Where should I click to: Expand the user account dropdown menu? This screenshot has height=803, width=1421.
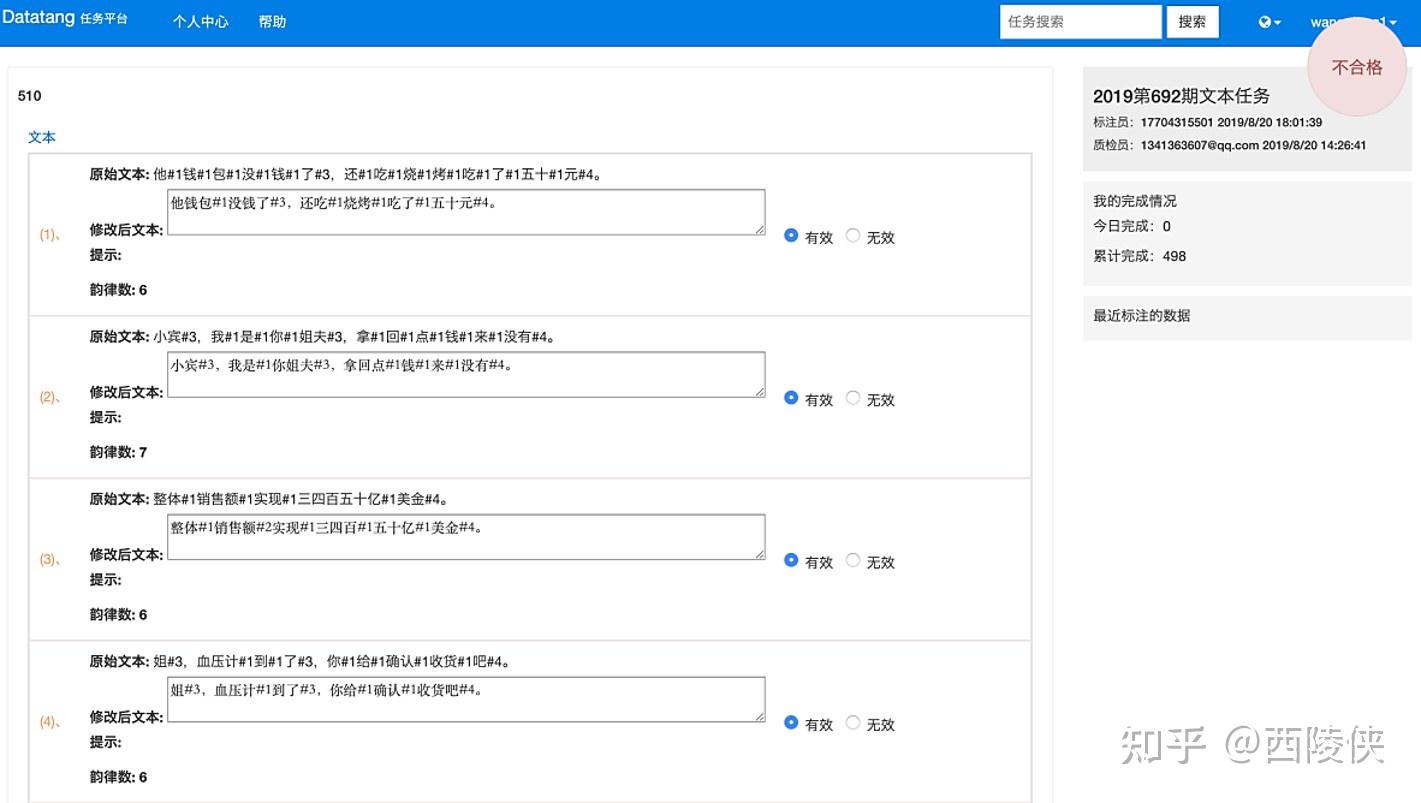coord(1354,22)
